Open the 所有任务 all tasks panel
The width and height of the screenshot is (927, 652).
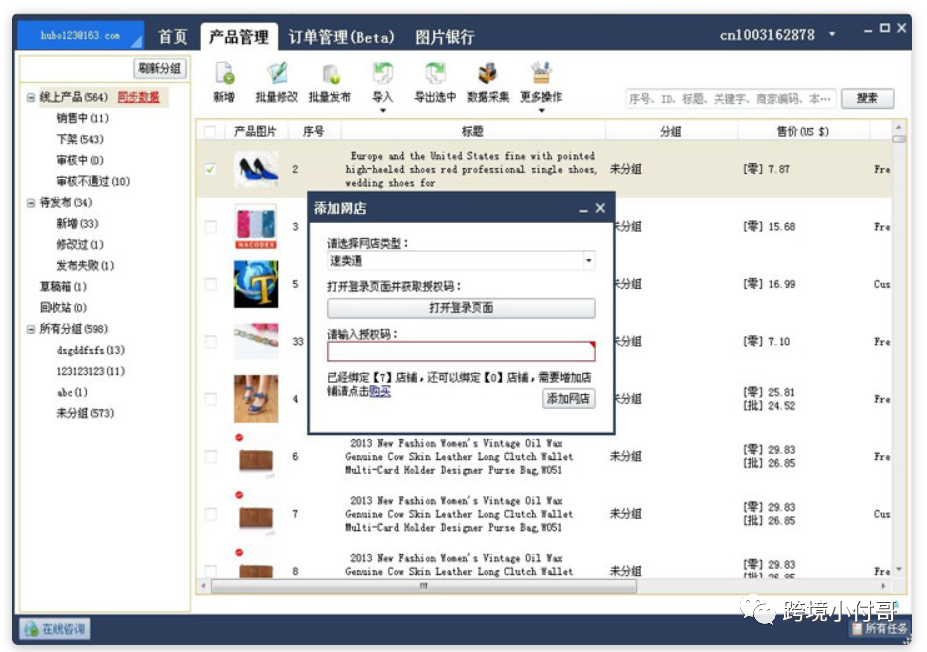[x=879, y=629]
